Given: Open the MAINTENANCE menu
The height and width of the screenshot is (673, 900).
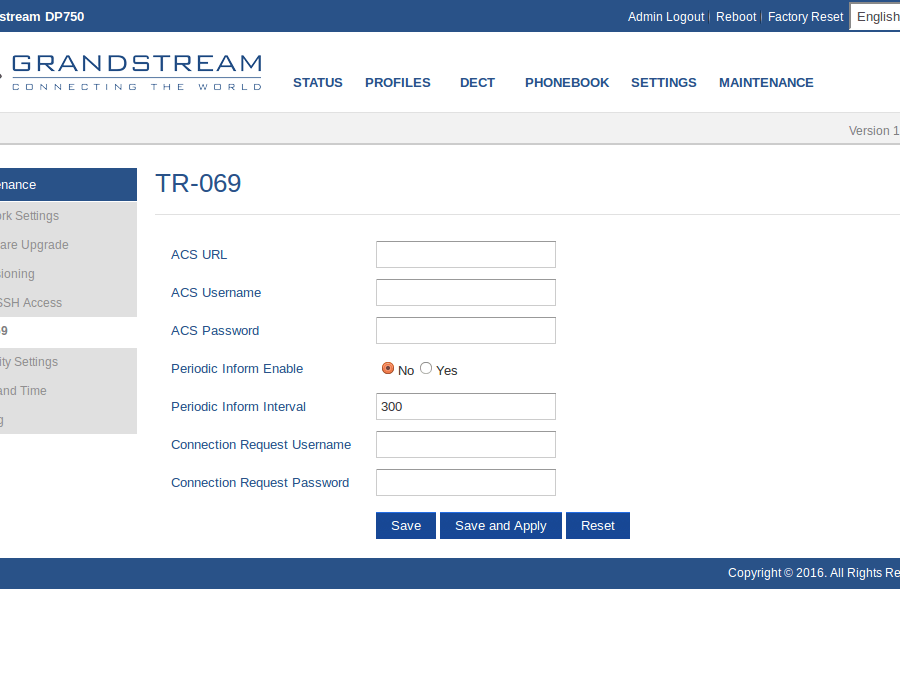Looking at the screenshot, I should [x=765, y=83].
